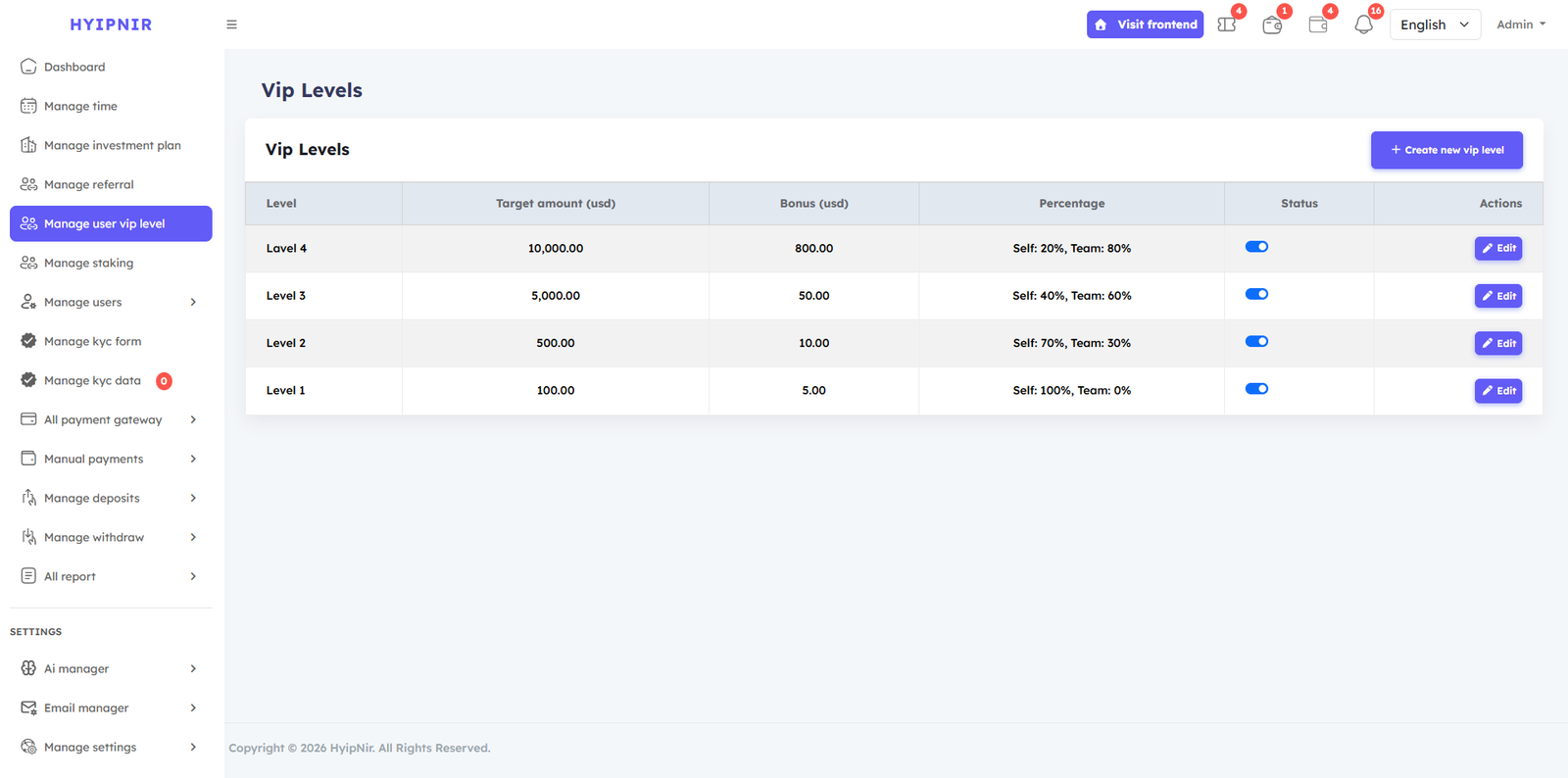Turn off the Level 1 status switch
The width and height of the screenshot is (1568, 778).
1256,389
